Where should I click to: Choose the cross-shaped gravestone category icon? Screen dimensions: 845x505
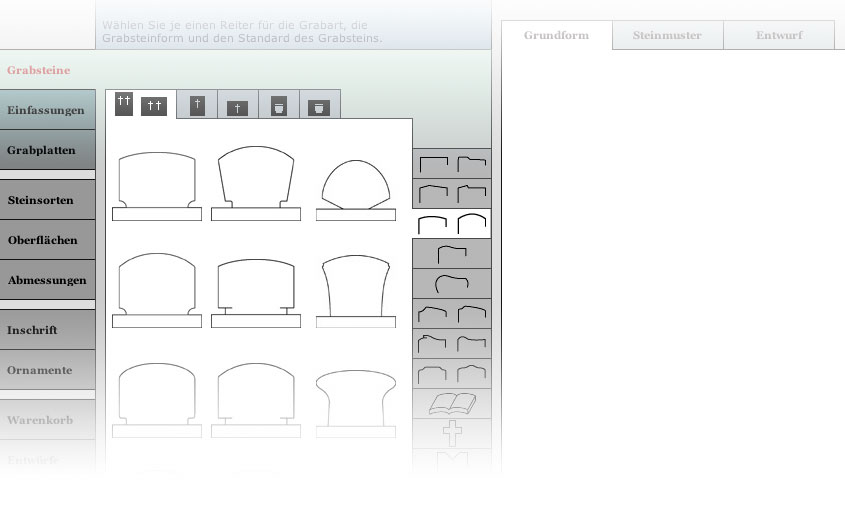pos(452,433)
